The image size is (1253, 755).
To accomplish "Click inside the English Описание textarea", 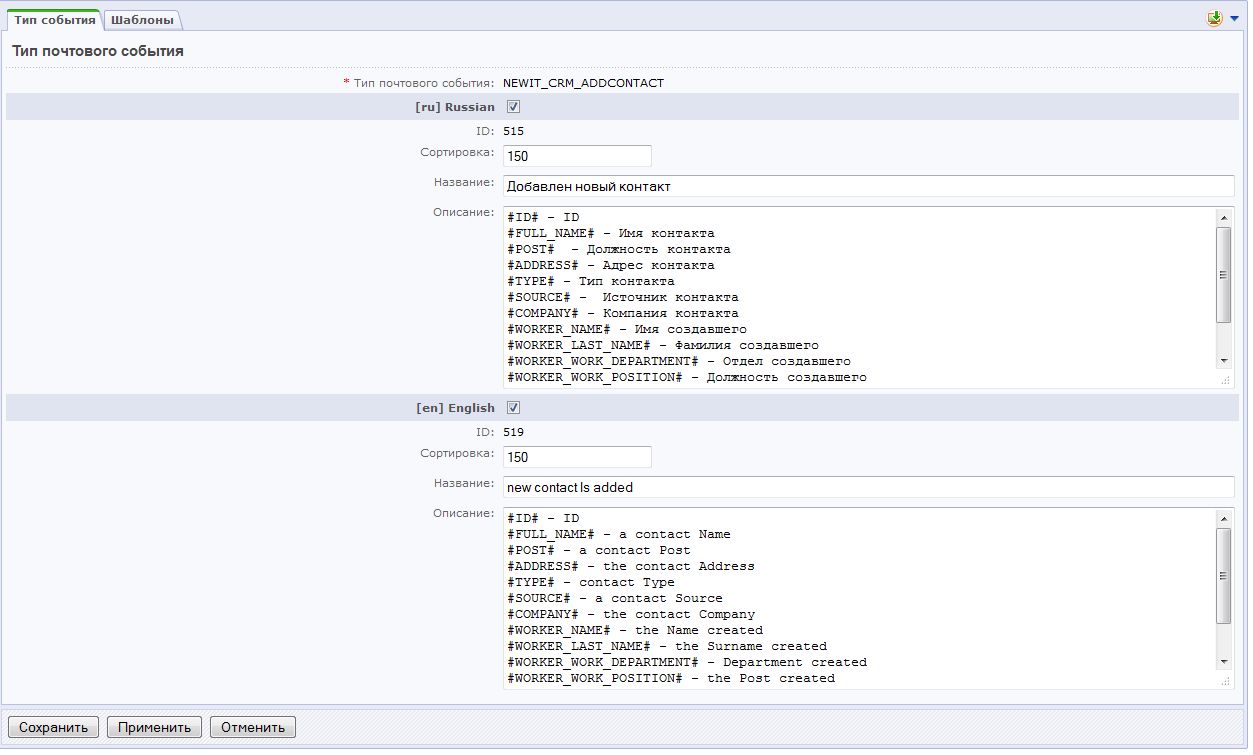I will pyautogui.click(x=858, y=598).
